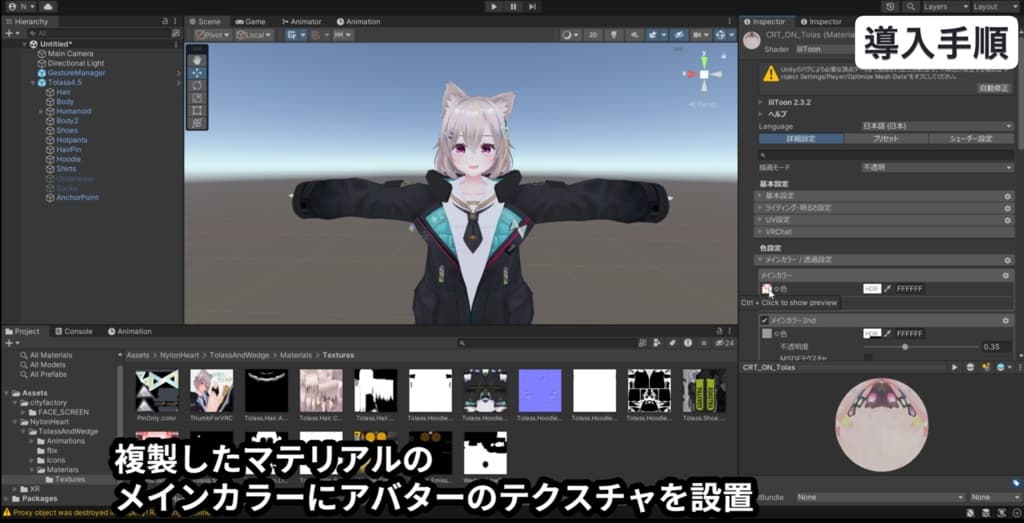Open the Local handle rotation dropdown

tap(253, 35)
